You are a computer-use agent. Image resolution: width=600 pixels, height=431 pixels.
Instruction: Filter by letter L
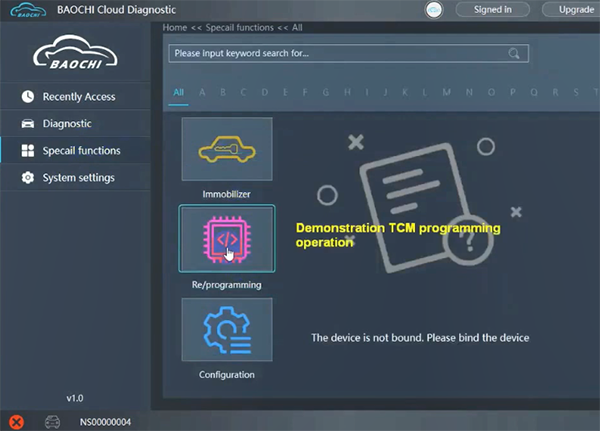[x=424, y=92]
